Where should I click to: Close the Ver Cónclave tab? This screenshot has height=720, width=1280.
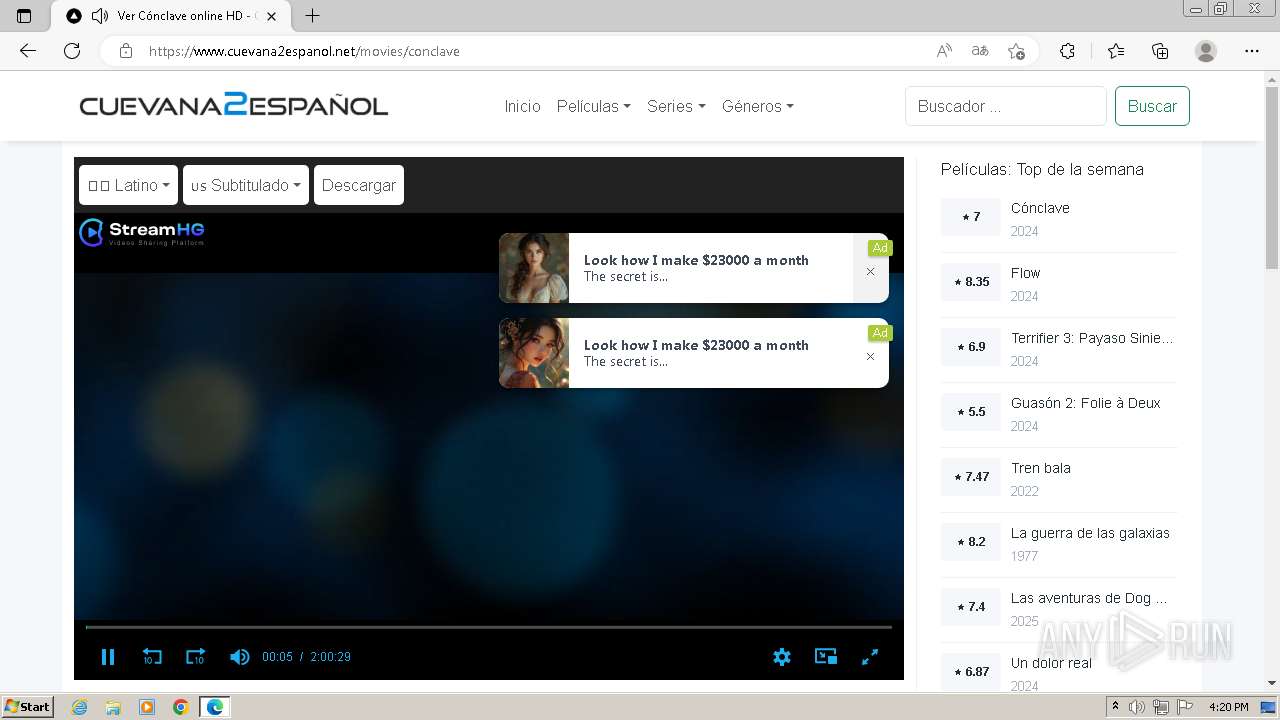click(271, 16)
